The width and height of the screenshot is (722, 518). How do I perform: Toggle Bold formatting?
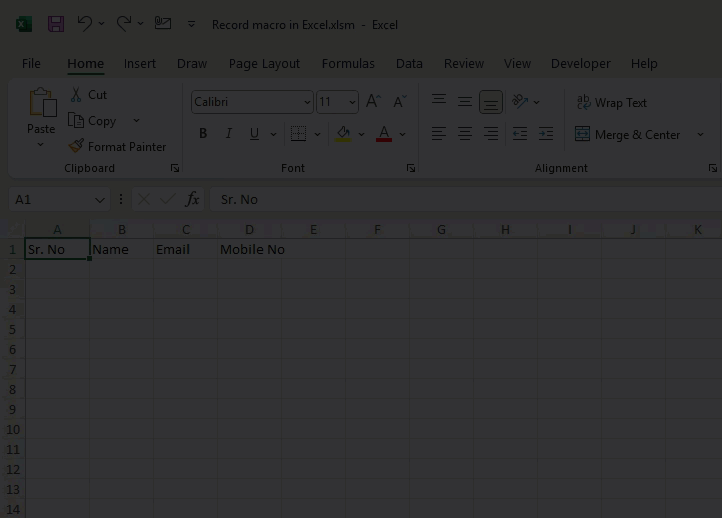203,134
